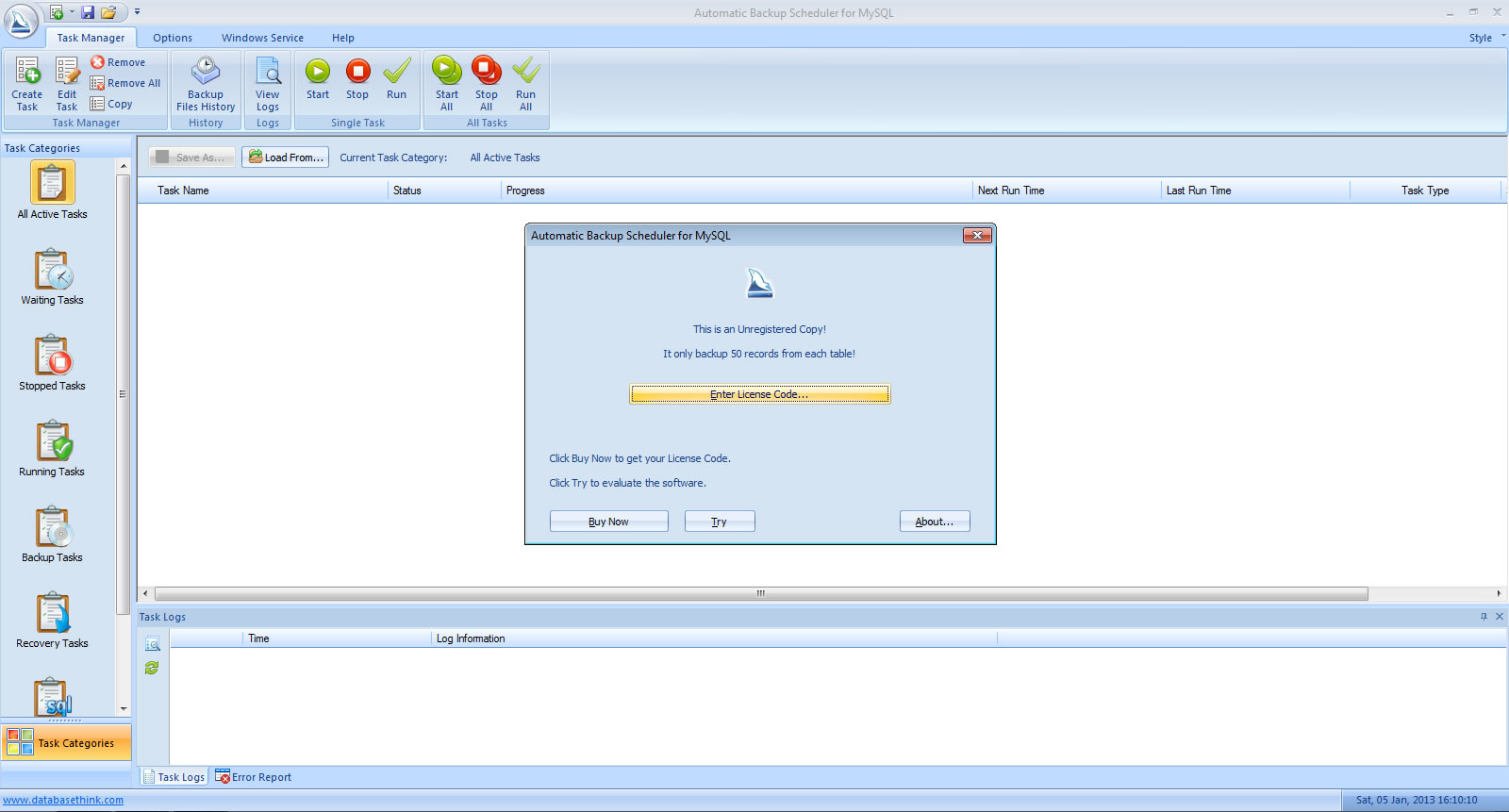The image size is (1509, 812).
Task: Click the open folder quick access icon
Action: 108,12
